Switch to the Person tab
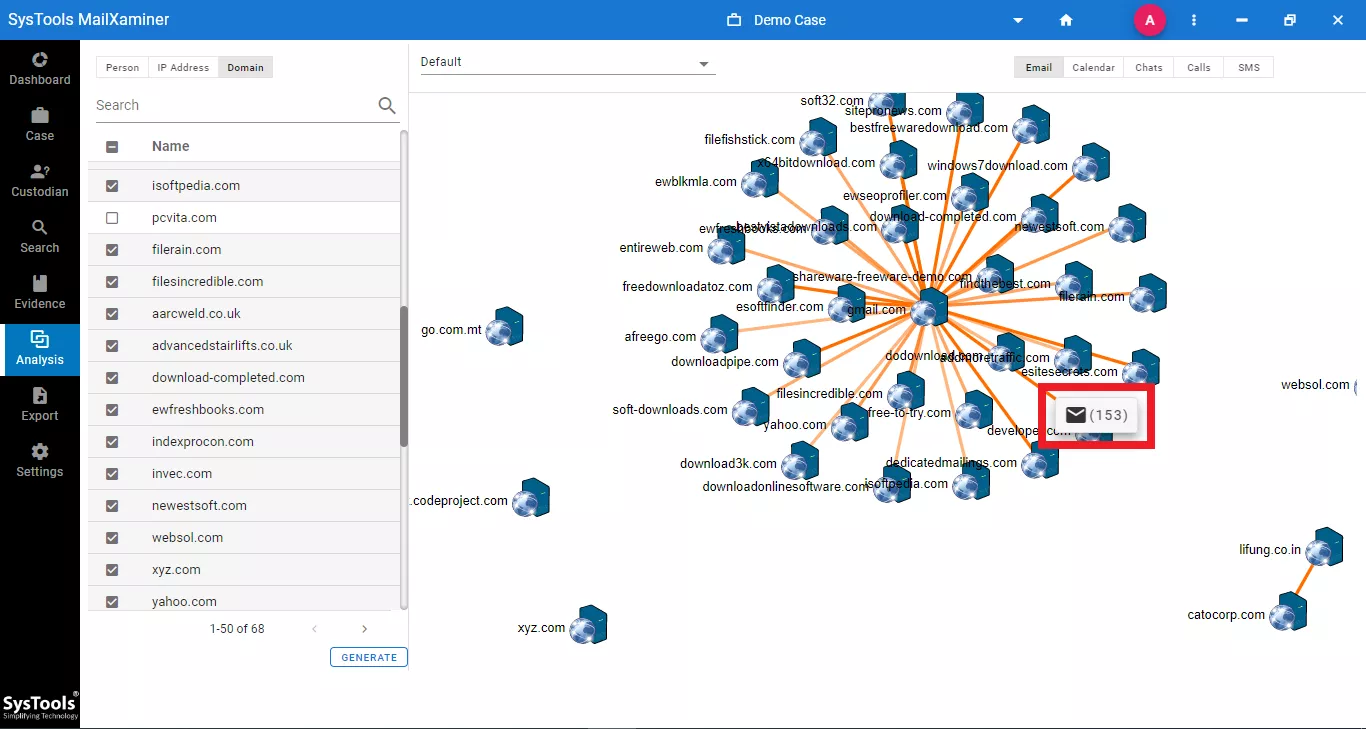Screen dimensions: 1366x729 122,68
